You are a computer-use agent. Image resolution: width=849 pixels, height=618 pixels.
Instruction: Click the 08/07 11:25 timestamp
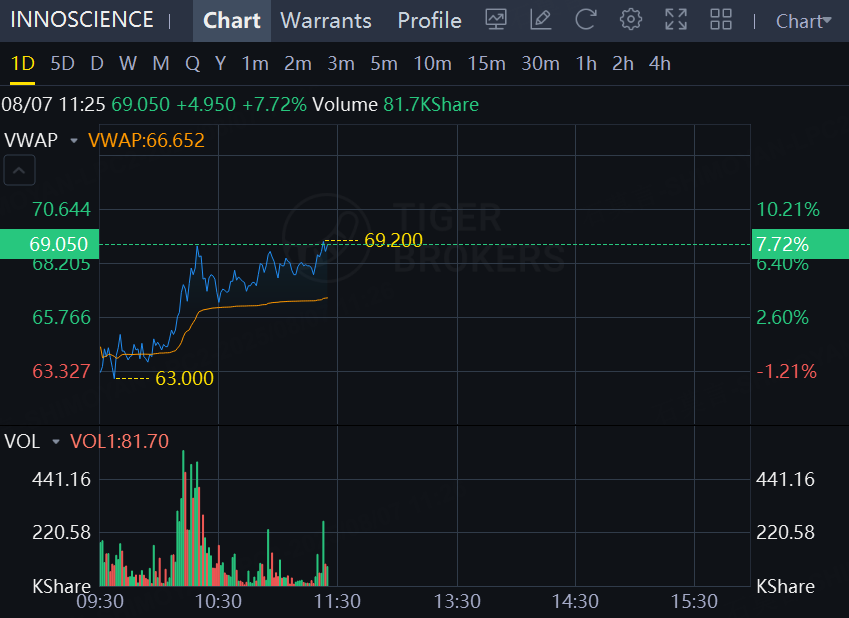(x=53, y=105)
